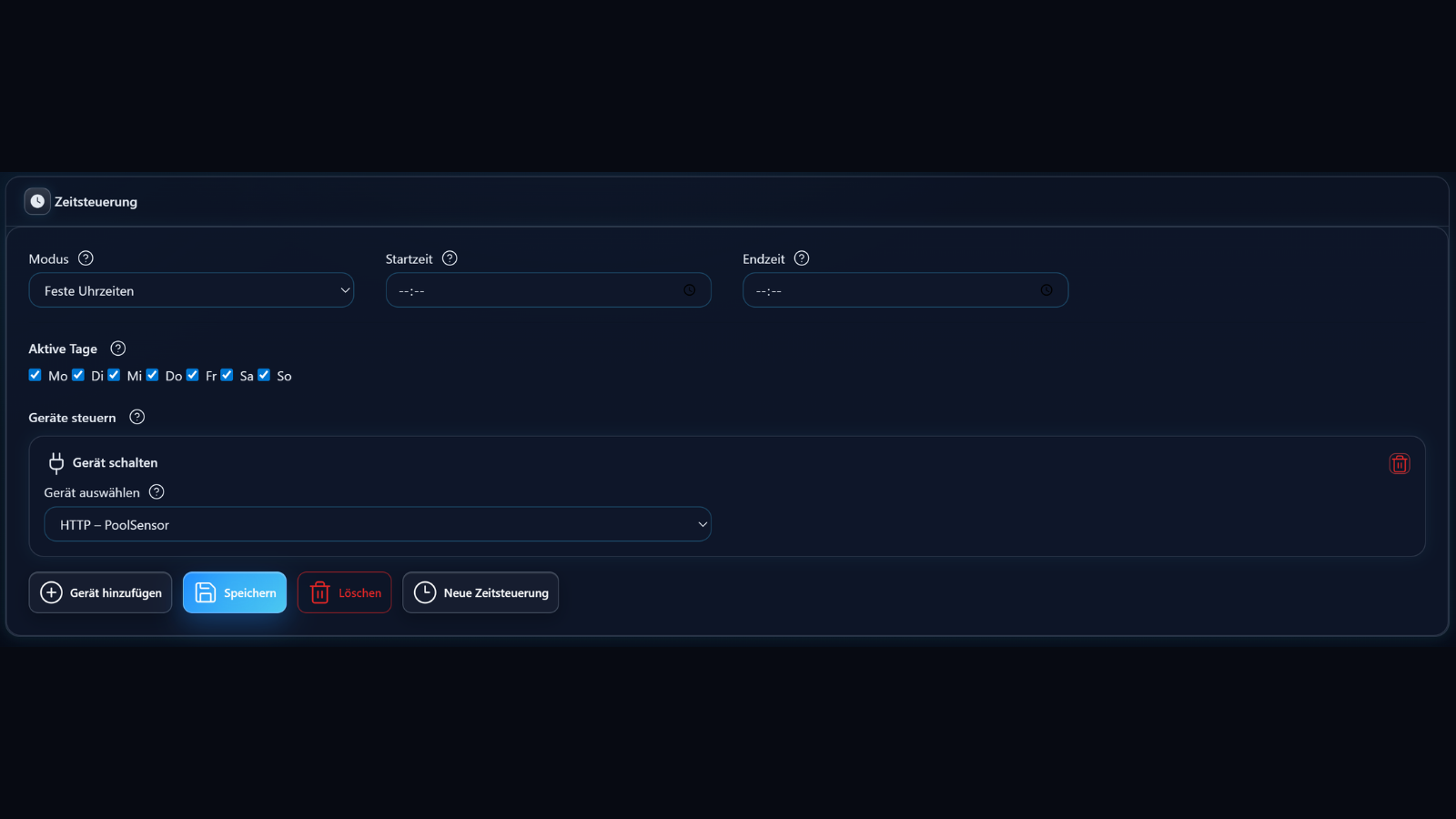Click the Zeitsteuerung clock icon in header
This screenshot has height=819, width=1456.
coord(37,201)
